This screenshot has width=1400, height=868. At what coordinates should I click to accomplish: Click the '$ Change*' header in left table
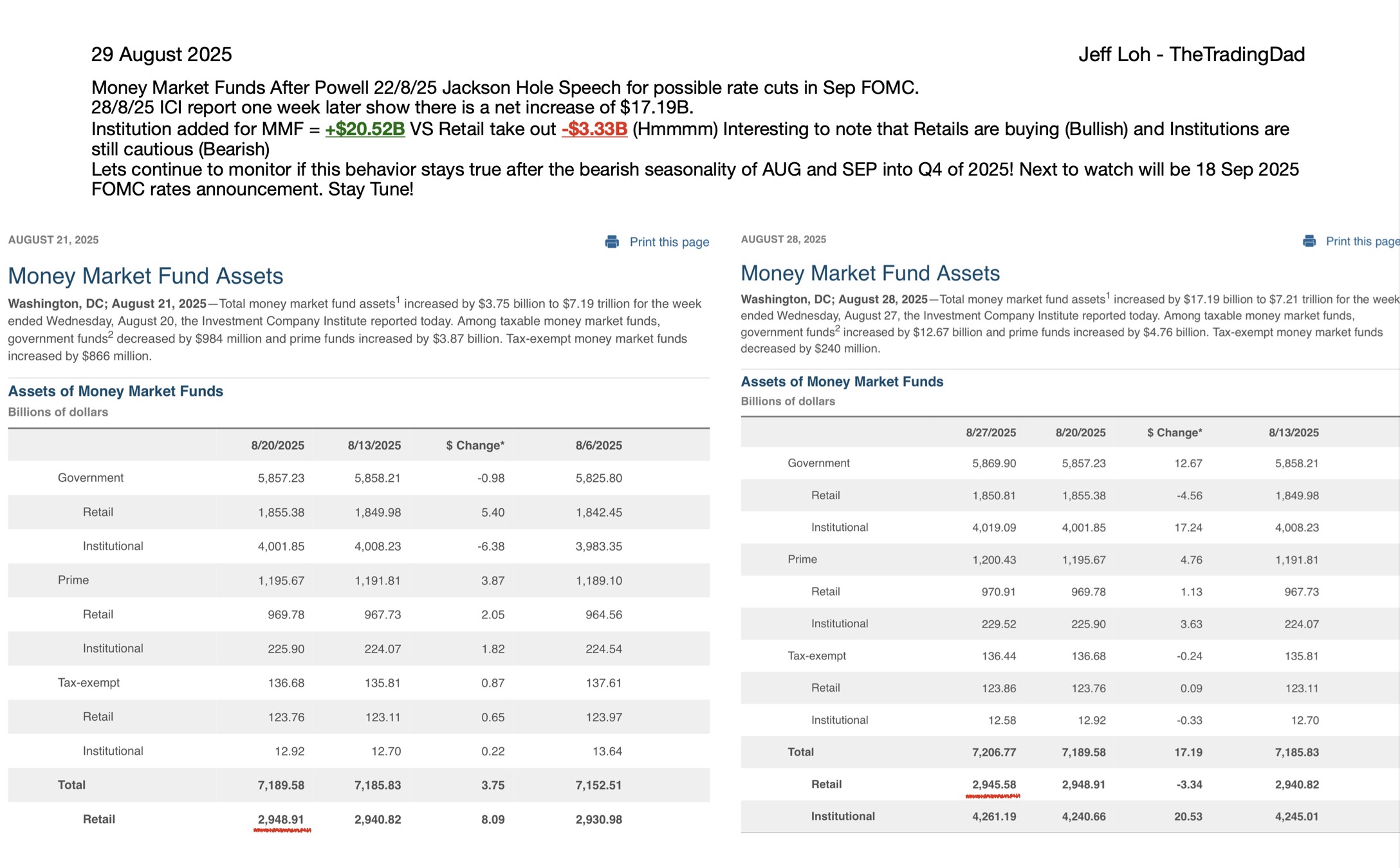[475, 445]
